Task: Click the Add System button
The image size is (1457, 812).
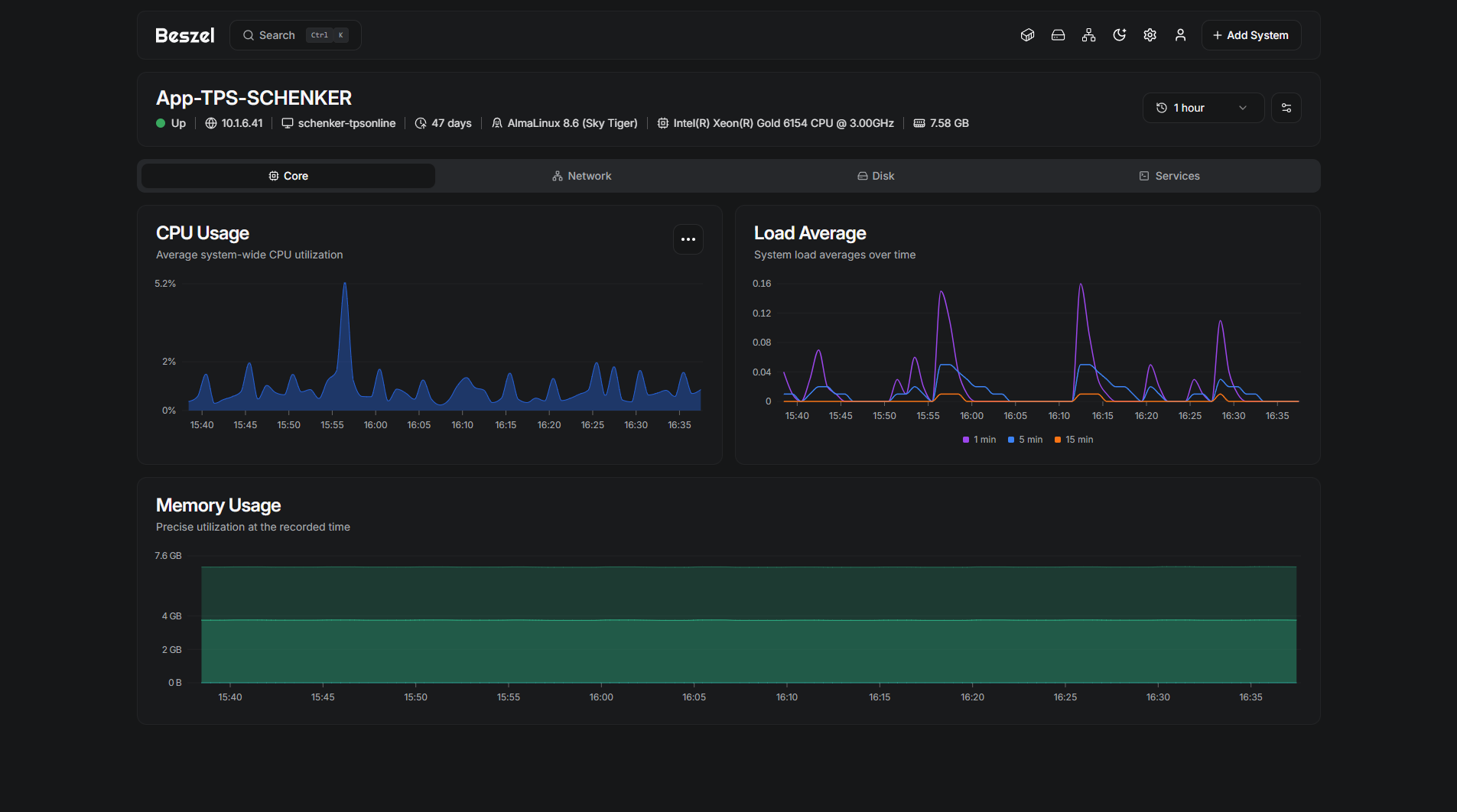Action: [1251, 35]
